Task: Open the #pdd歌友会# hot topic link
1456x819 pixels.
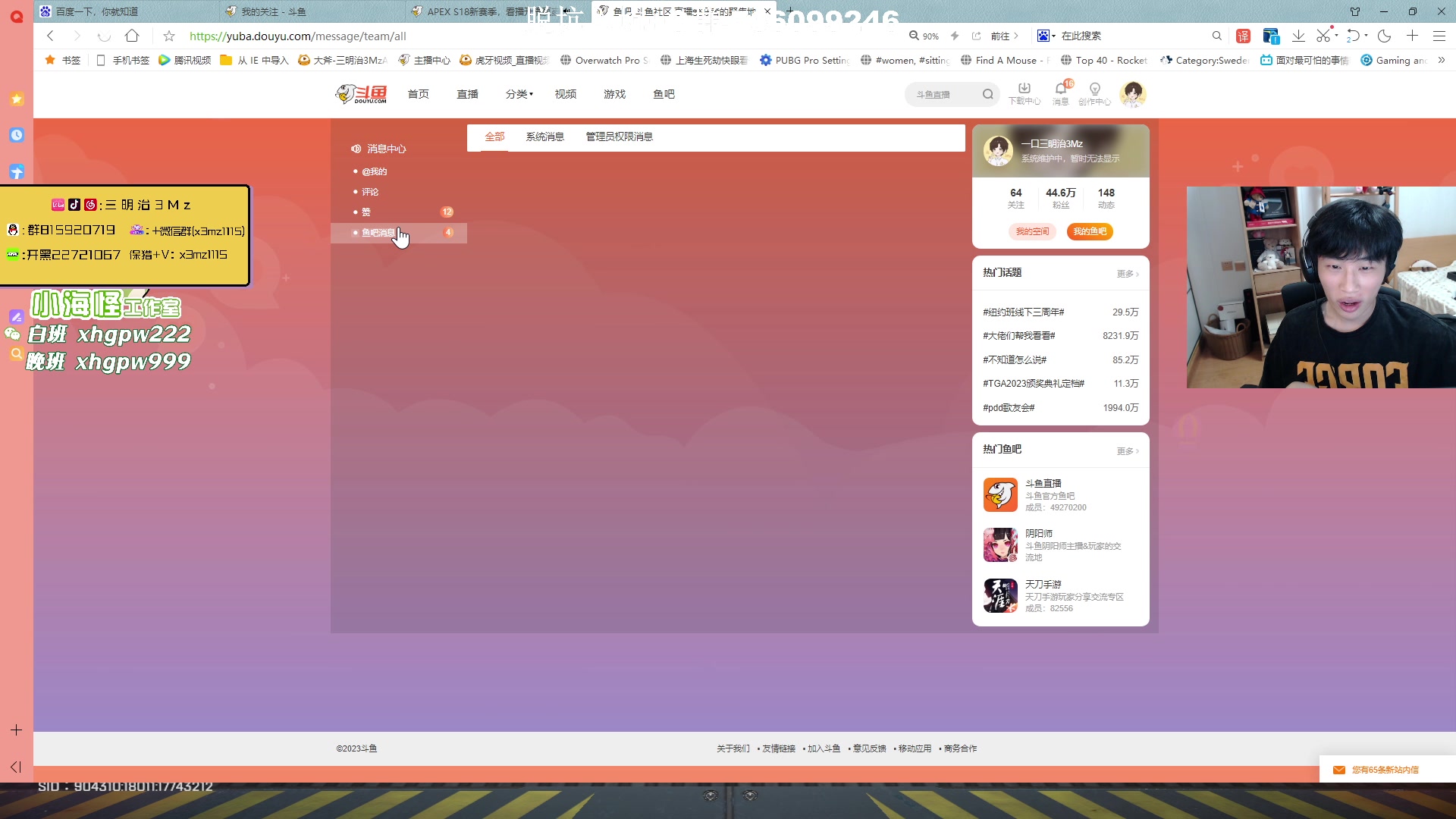Action: click(x=1009, y=408)
